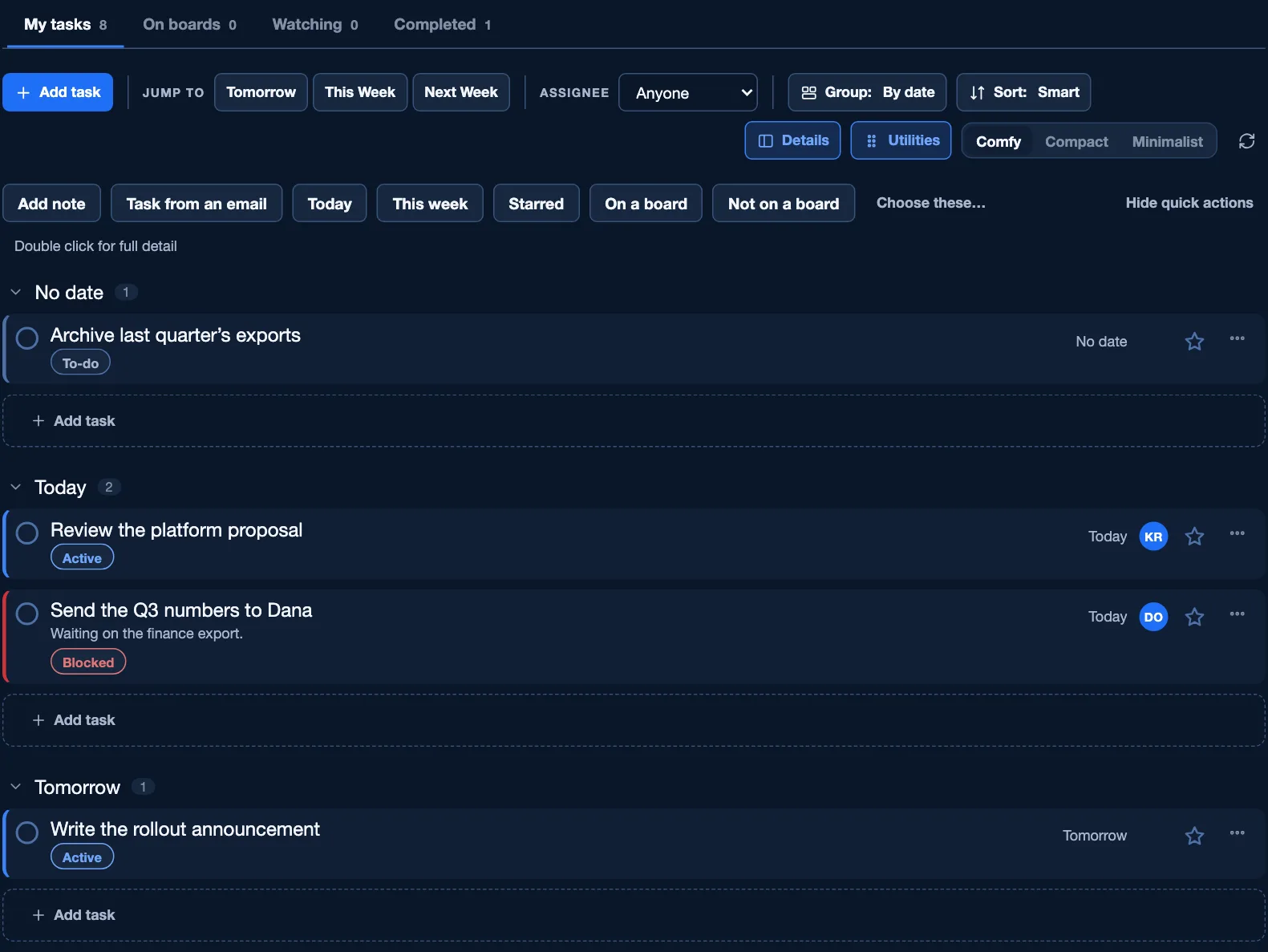Open more options for Archive last quarter's exports
The image size is (1268, 952).
pos(1237,338)
